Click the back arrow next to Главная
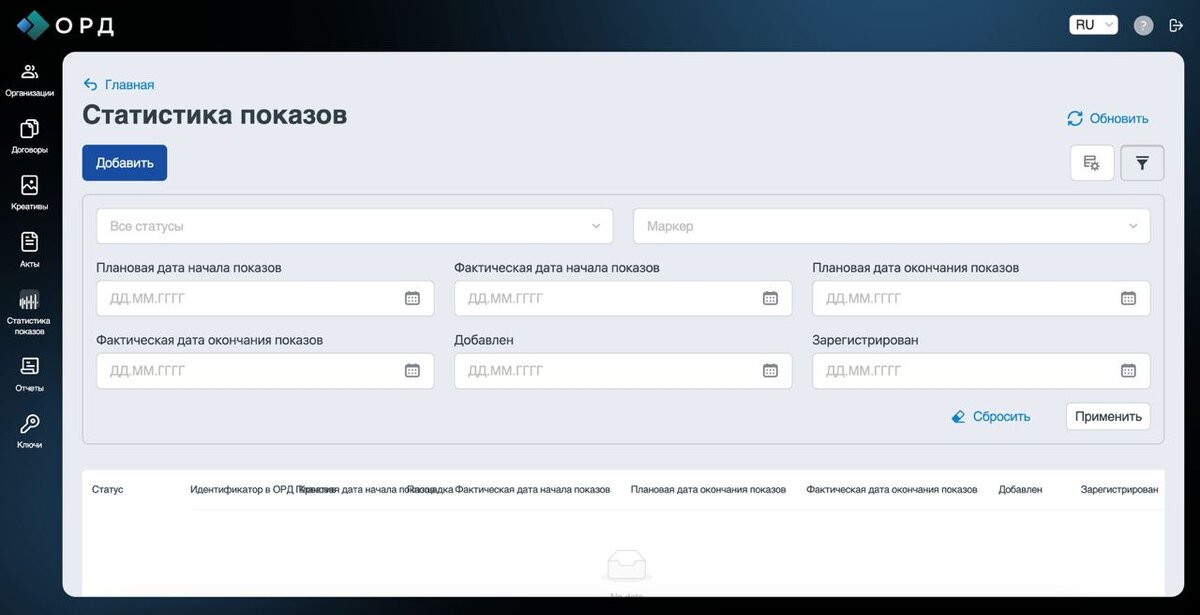Viewport: 1200px width, 615px height. coord(90,85)
